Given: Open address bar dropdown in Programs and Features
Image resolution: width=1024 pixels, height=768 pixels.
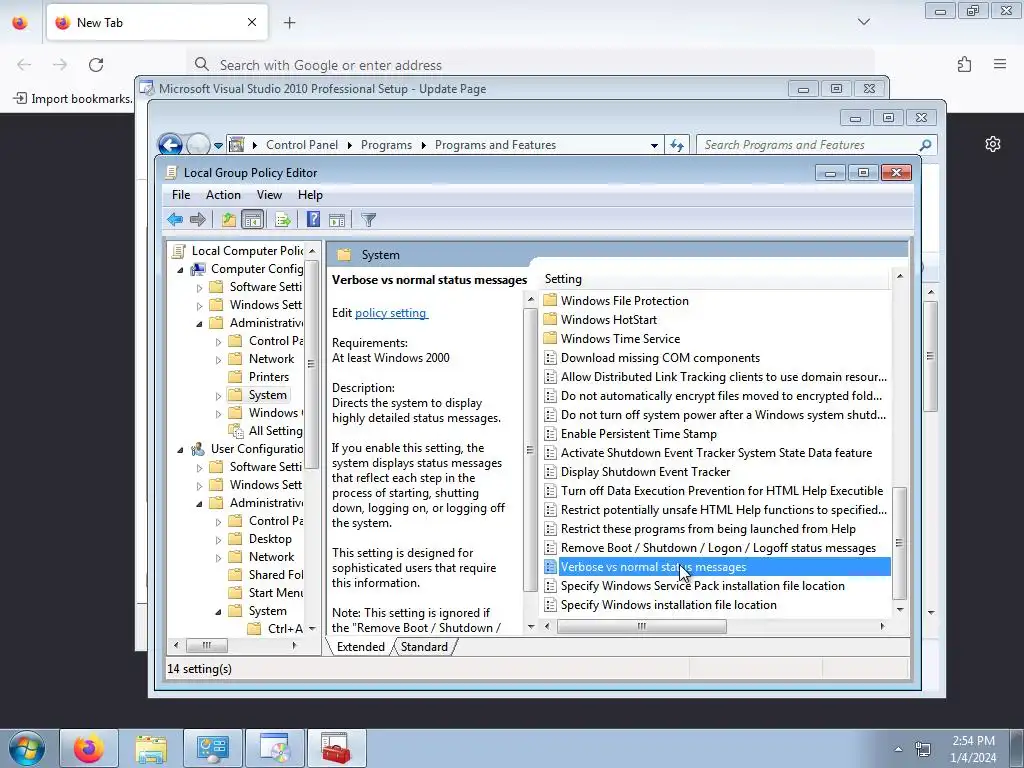Looking at the screenshot, I should click(x=654, y=146).
